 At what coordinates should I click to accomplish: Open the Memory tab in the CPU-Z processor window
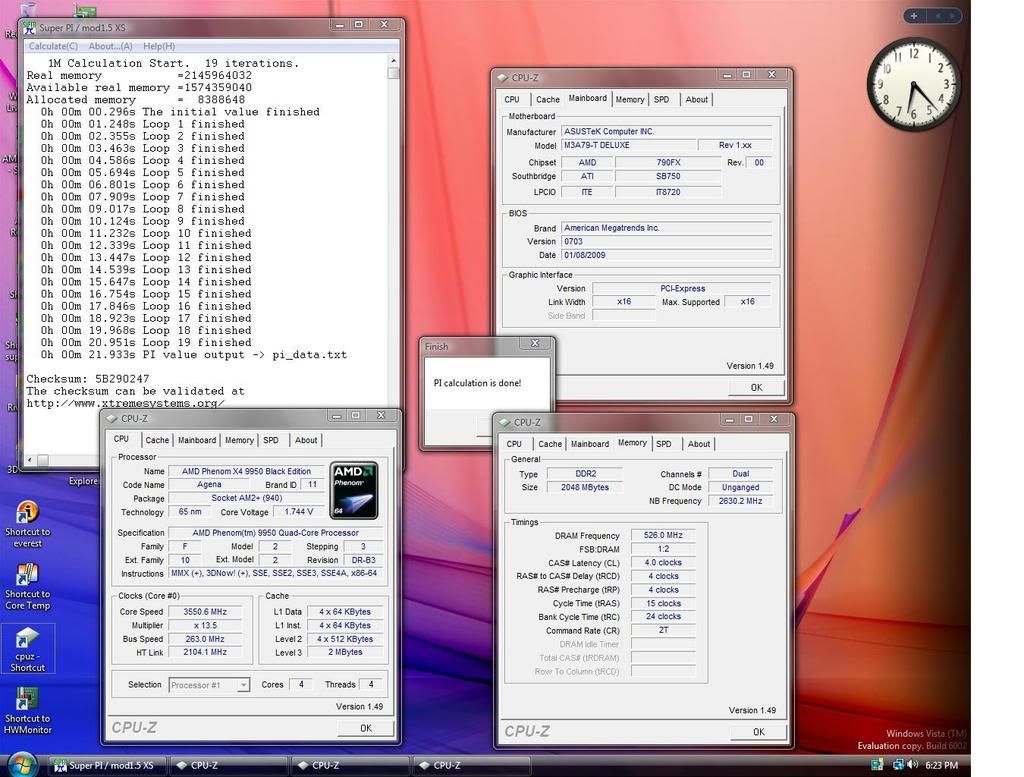[x=239, y=440]
